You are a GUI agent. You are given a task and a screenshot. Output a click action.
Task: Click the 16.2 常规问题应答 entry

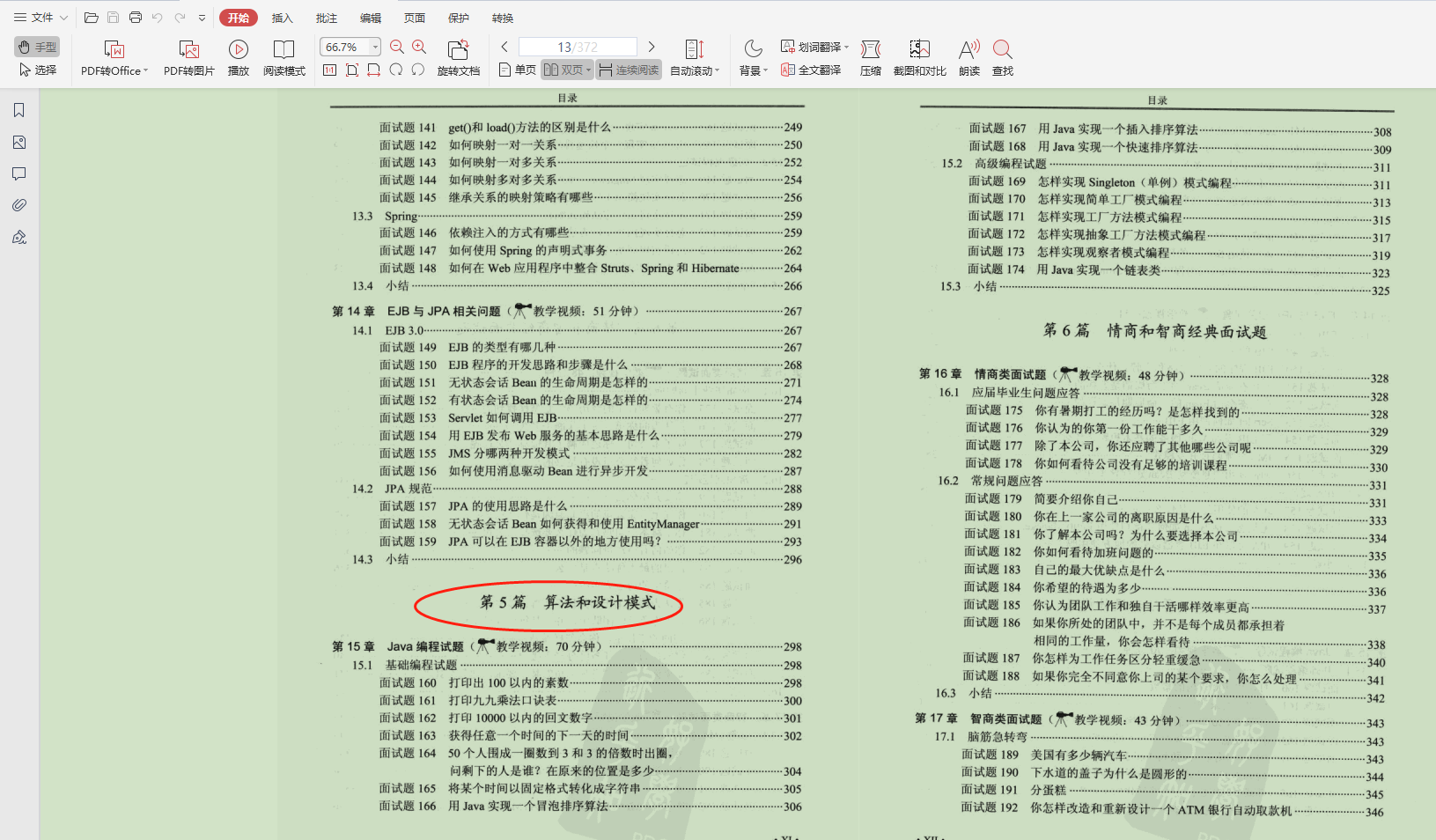(1162, 482)
